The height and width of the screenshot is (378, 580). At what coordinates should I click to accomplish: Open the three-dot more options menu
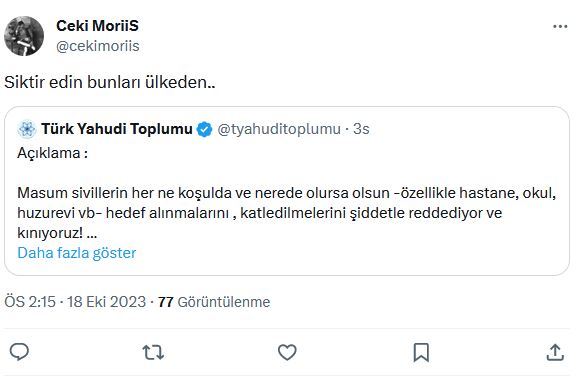pyautogui.click(x=560, y=27)
